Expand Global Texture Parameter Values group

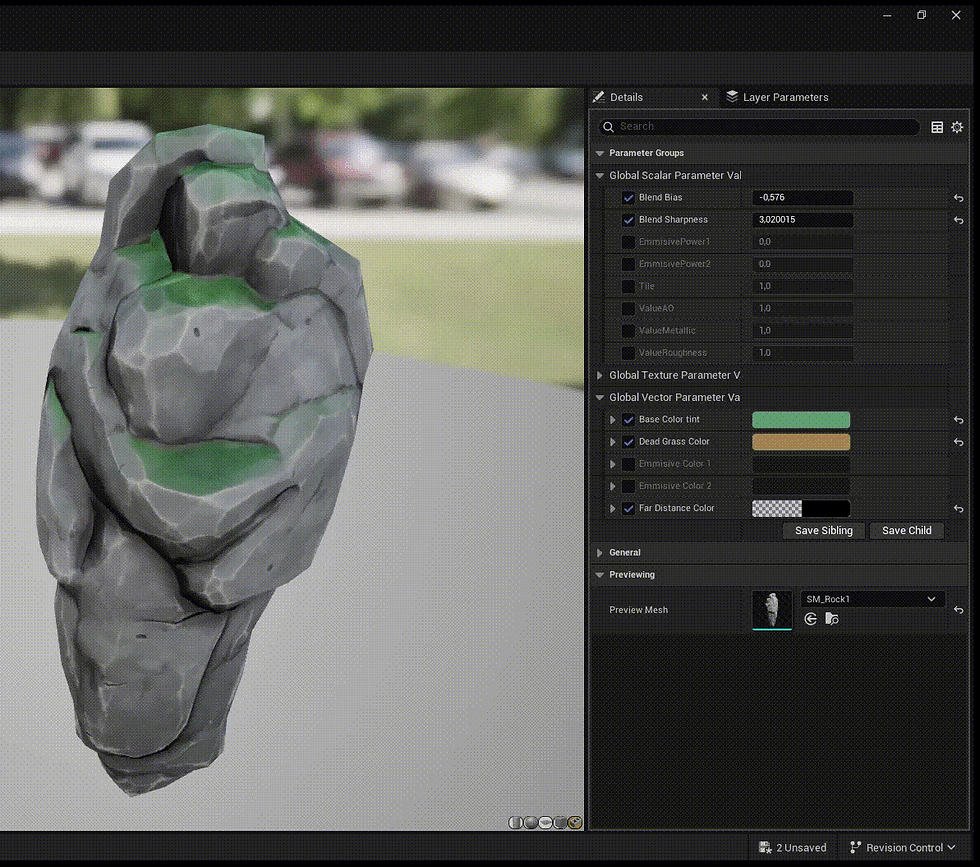click(x=600, y=375)
